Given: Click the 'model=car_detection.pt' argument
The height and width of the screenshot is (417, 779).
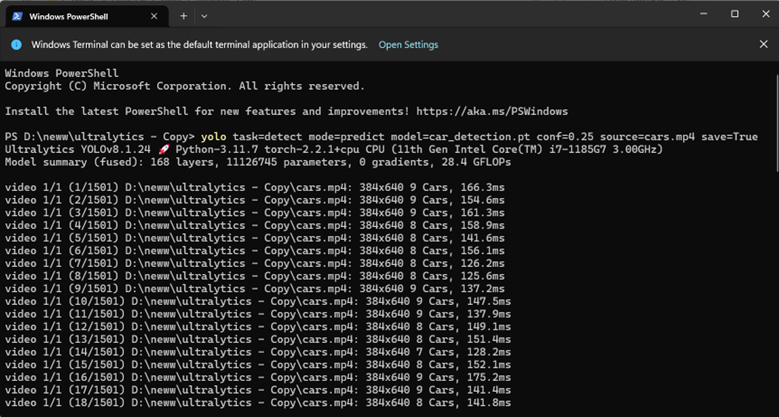Looking at the screenshot, I should (461, 137).
